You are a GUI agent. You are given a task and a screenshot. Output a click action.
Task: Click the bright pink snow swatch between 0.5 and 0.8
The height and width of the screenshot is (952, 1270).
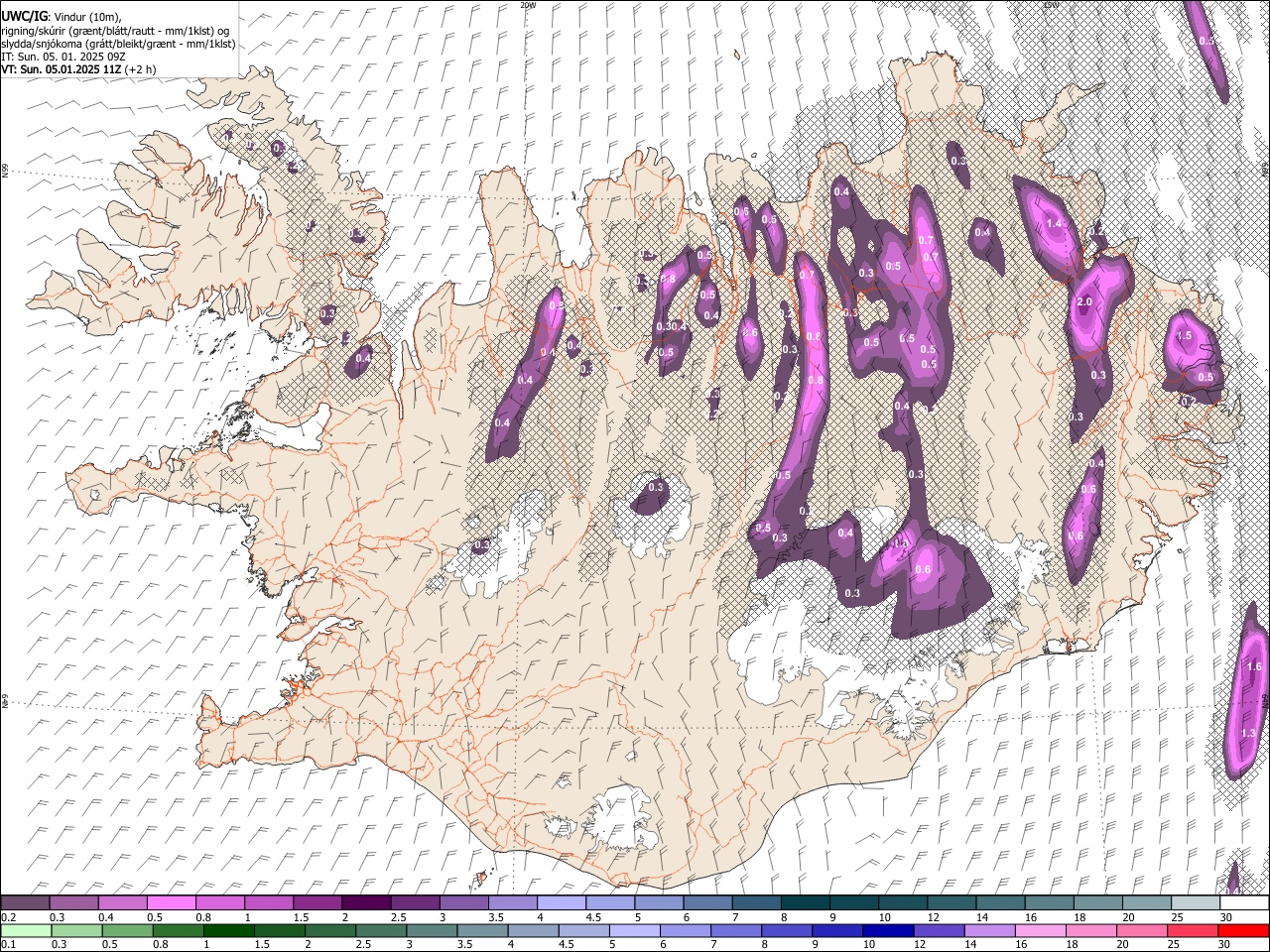coord(171,903)
